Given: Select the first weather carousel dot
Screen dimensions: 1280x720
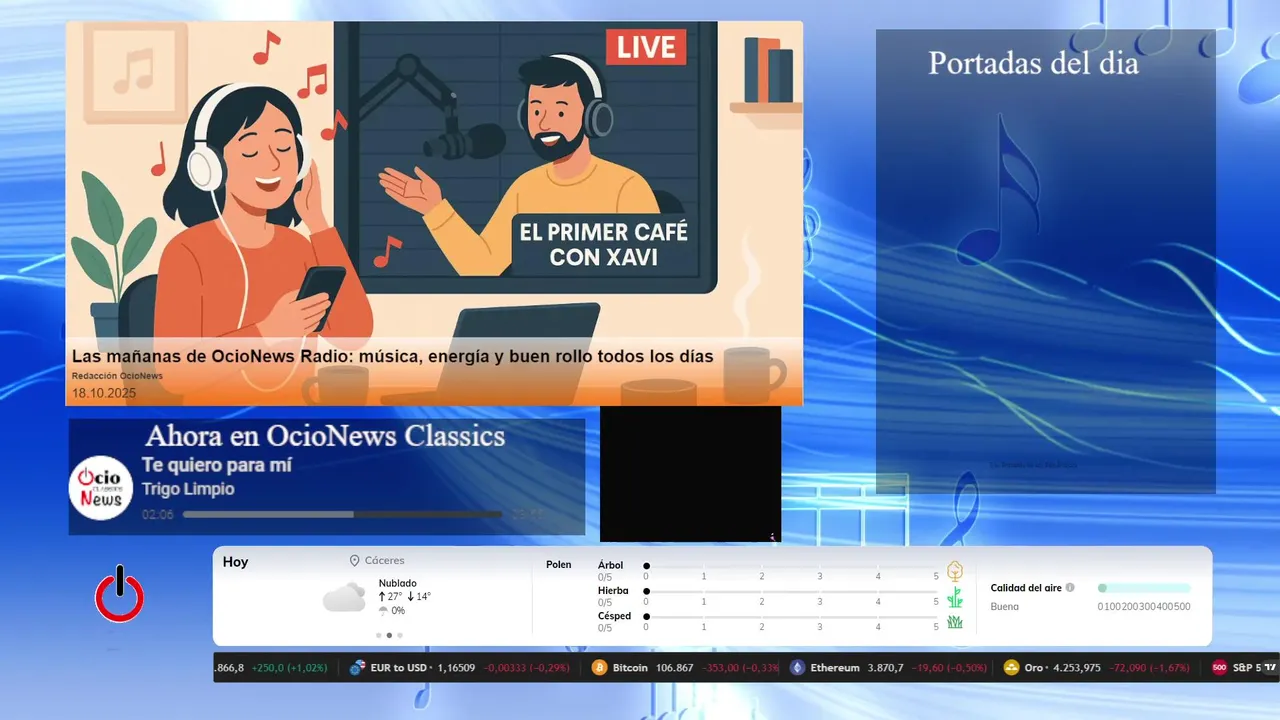Looking at the screenshot, I should (378, 635).
